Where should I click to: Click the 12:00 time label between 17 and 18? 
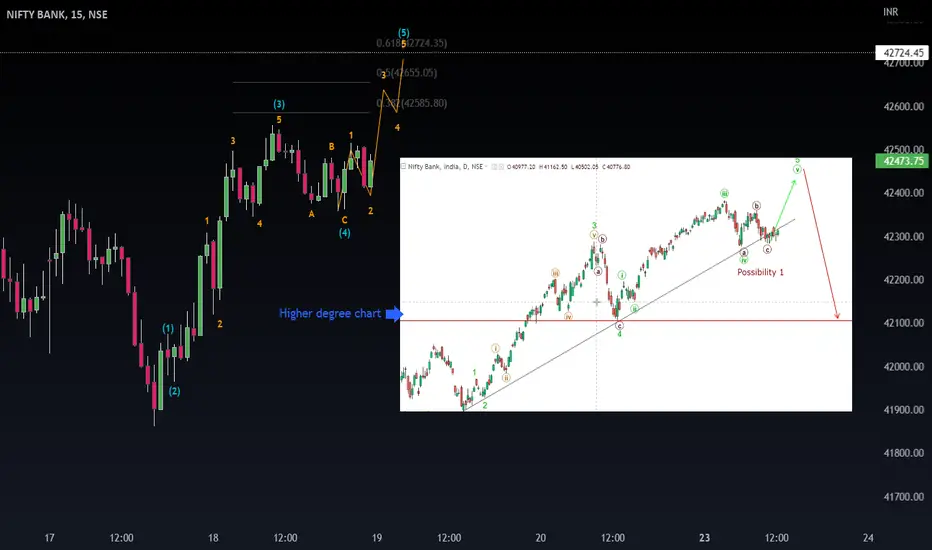[x=121, y=538]
